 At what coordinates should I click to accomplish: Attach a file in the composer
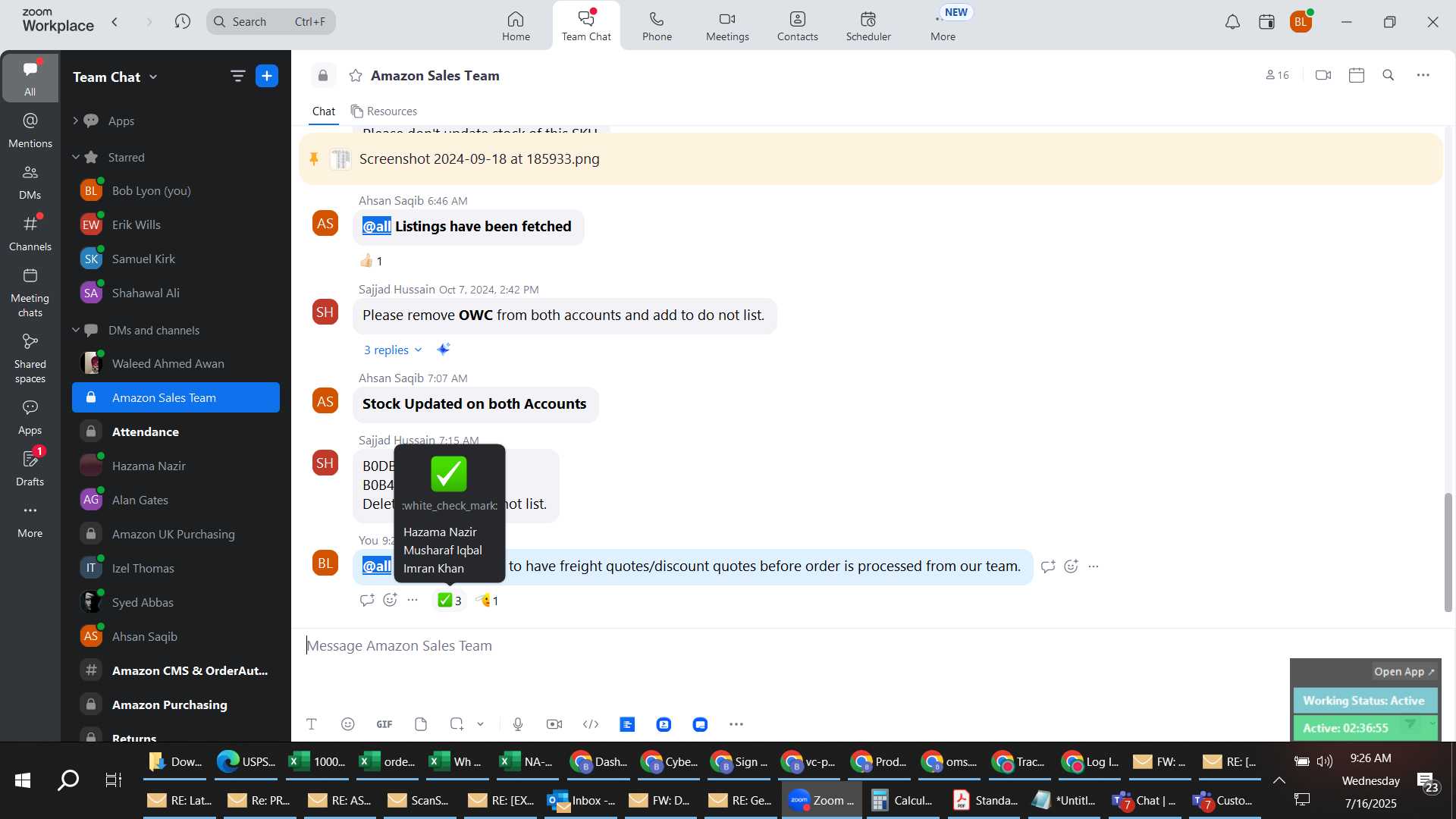pyautogui.click(x=421, y=724)
